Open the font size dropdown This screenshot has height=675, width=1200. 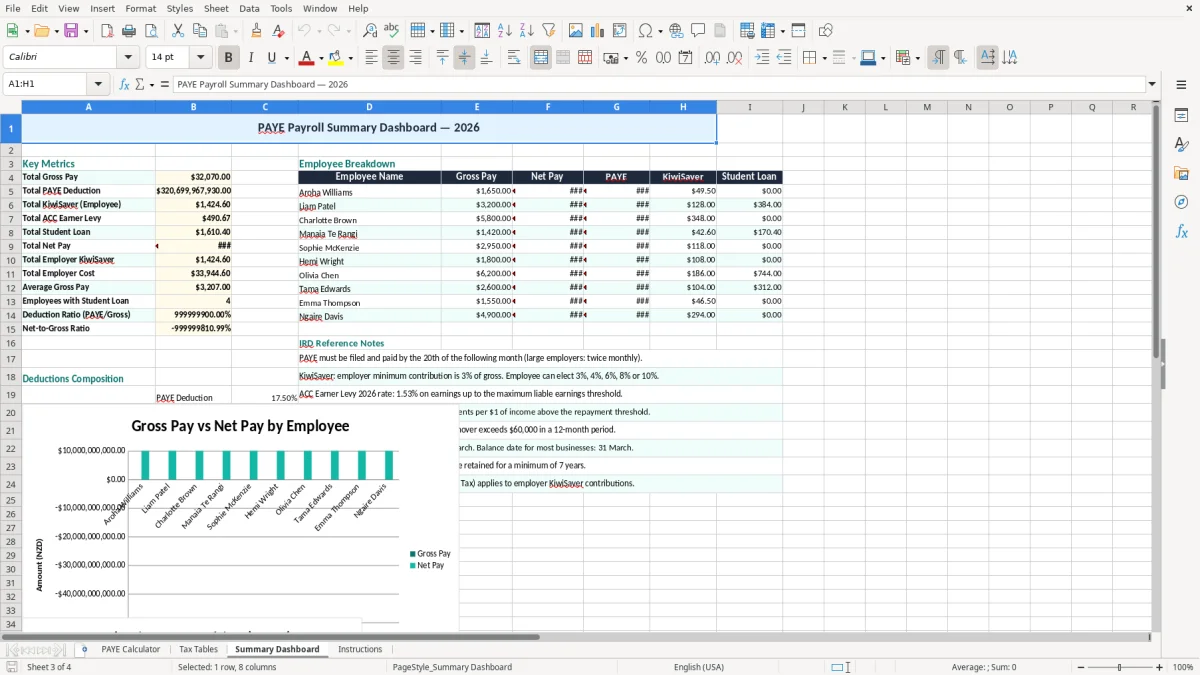pos(201,58)
